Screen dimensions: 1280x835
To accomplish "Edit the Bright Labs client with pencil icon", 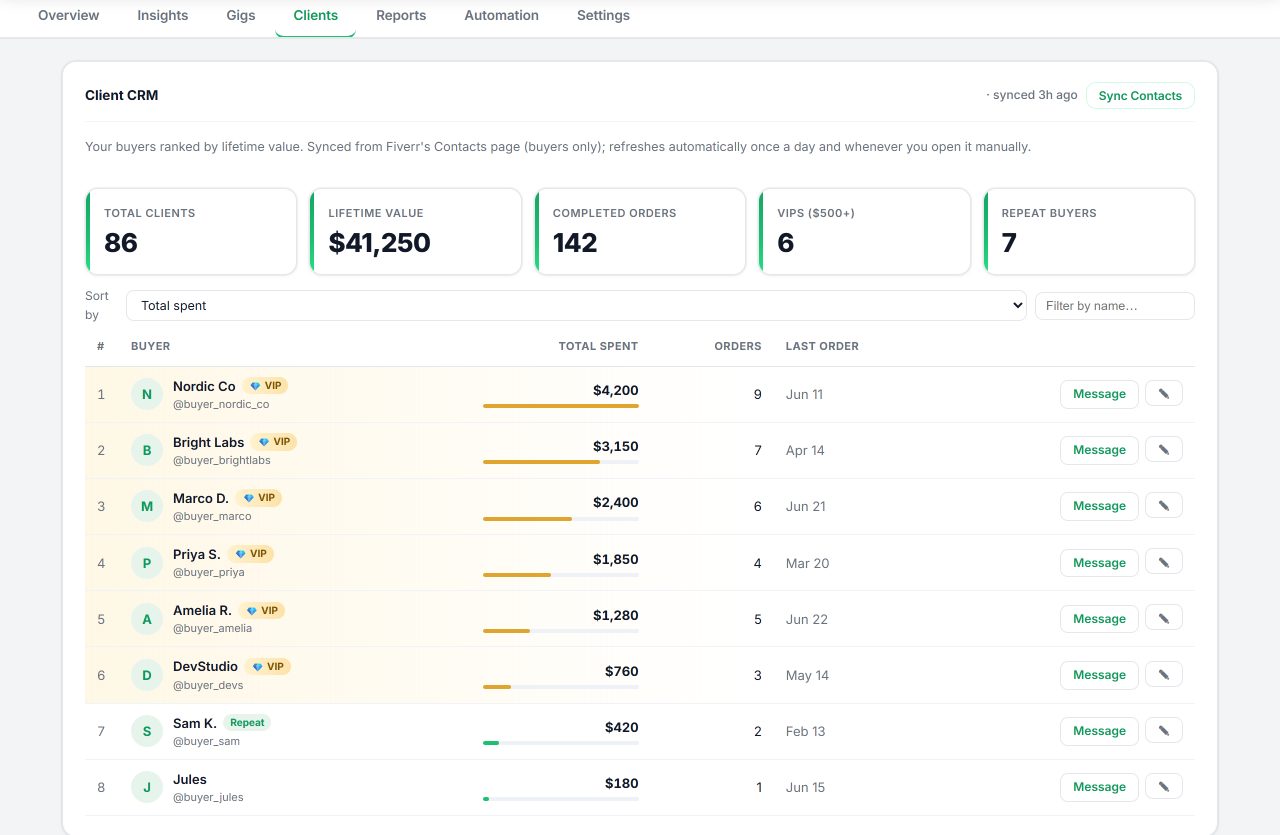I will pos(1164,449).
